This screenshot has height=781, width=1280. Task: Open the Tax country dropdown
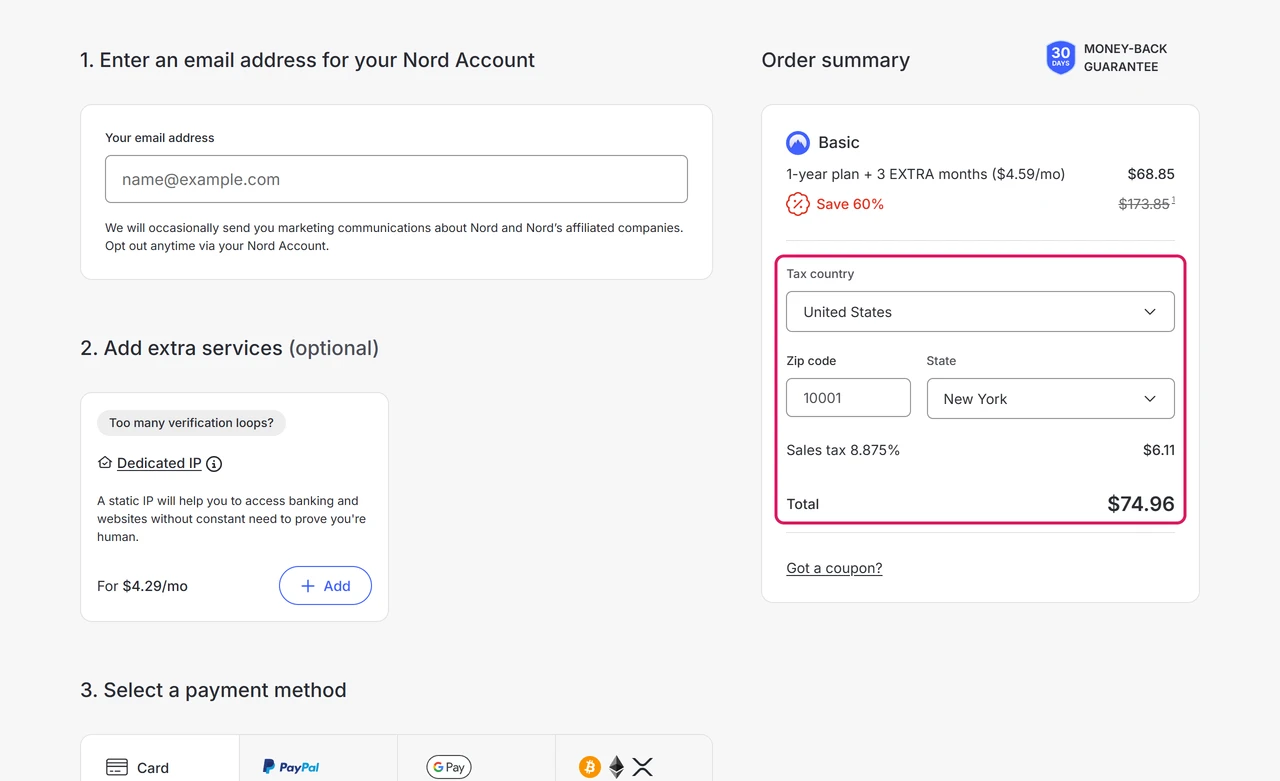(980, 312)
